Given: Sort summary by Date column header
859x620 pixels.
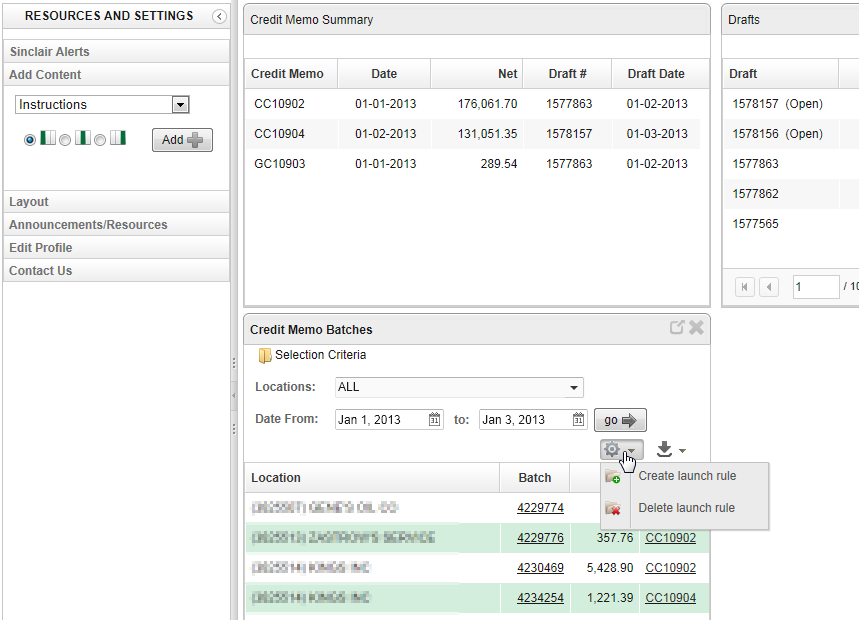Looking at the screenshot, I should (x=384, y=74).
